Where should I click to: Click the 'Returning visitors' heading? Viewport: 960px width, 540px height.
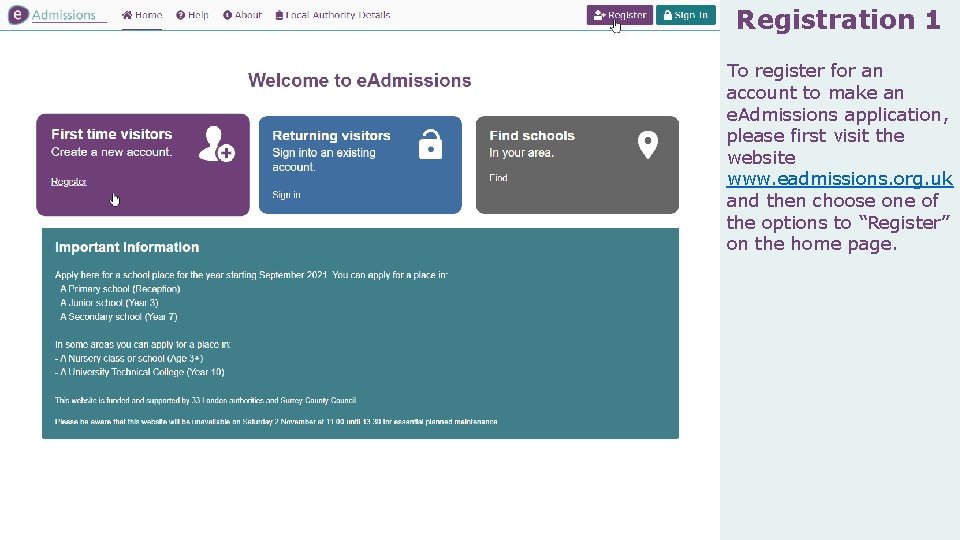331,135
